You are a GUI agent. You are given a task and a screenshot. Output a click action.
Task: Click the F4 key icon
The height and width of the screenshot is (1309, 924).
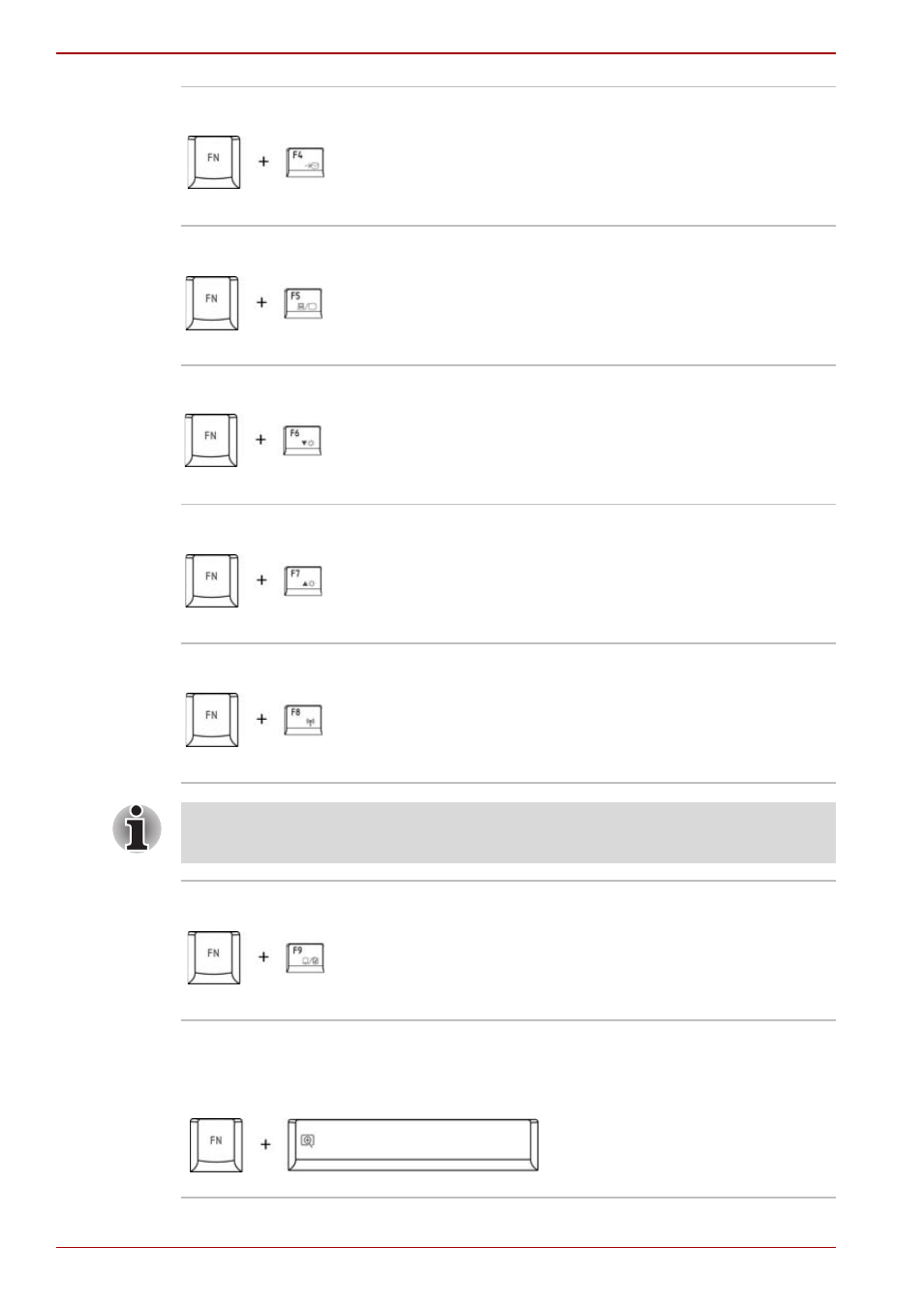[305, 163]
